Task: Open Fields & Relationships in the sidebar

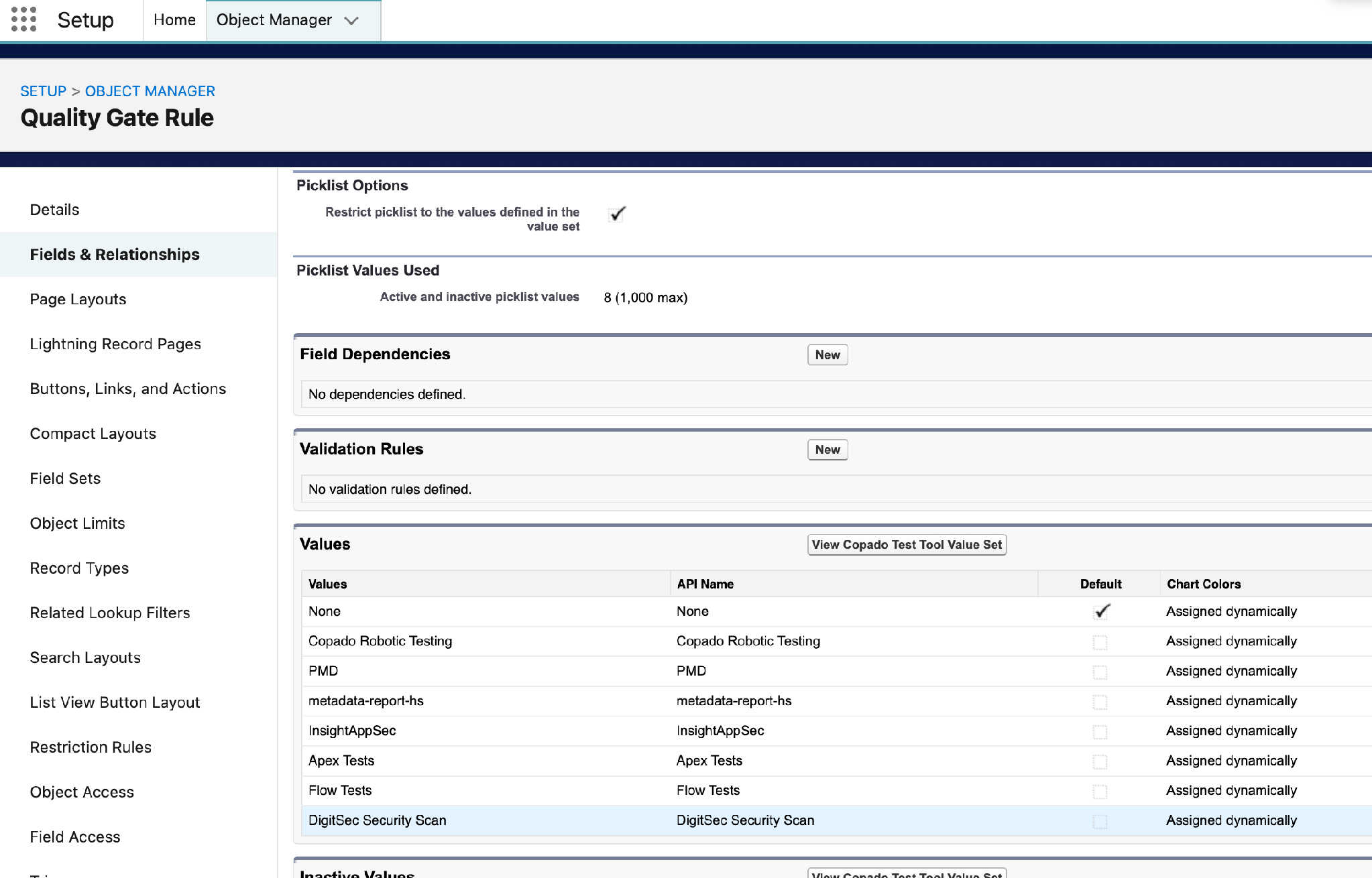Action: tap(115, 255)
